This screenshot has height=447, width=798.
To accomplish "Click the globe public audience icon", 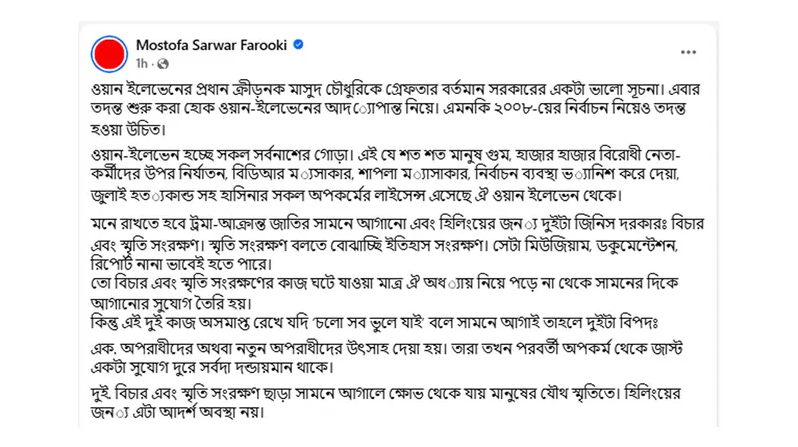I will tap(164, 62).
